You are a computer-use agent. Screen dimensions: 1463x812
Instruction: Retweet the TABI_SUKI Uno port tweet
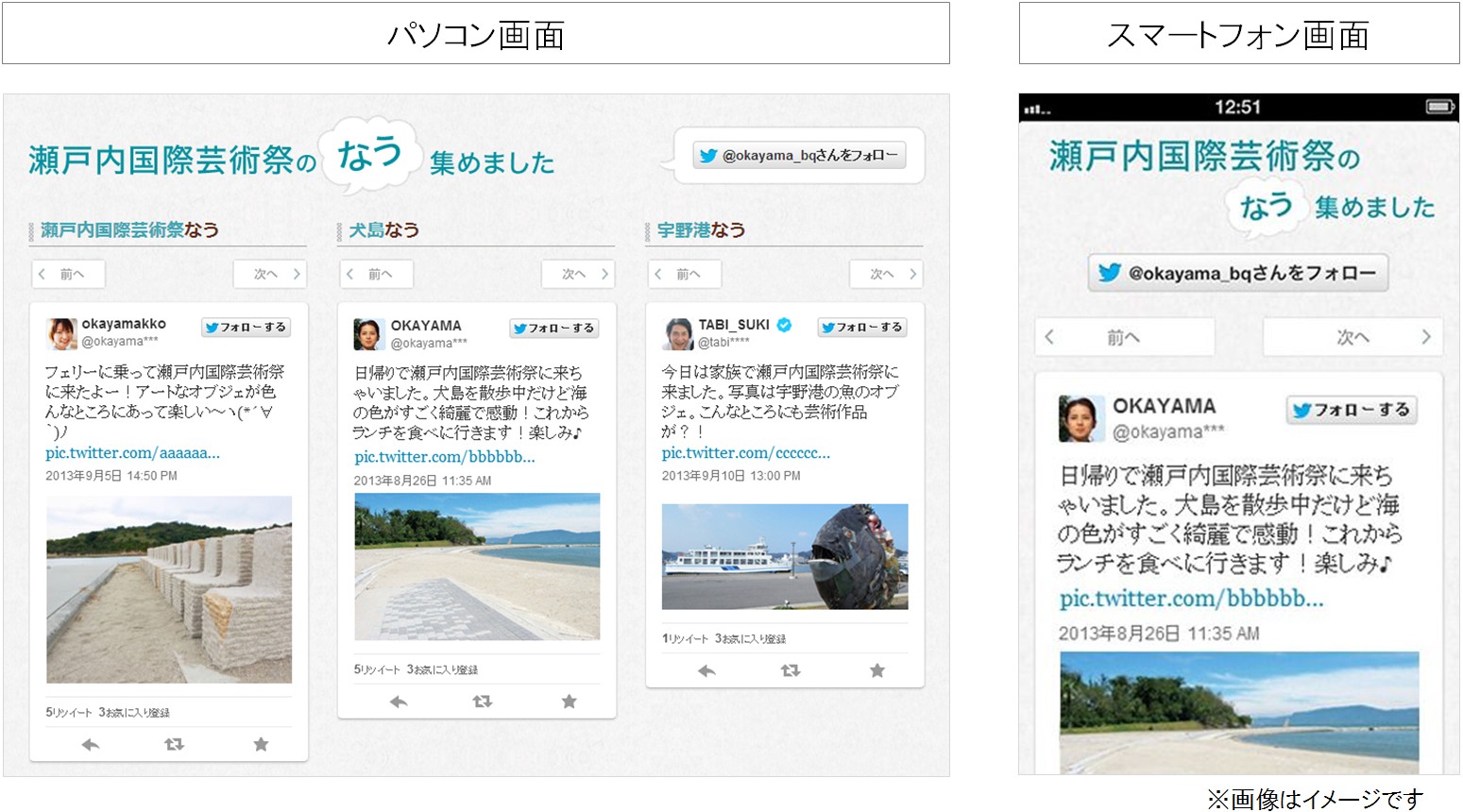tap(791, 670)
